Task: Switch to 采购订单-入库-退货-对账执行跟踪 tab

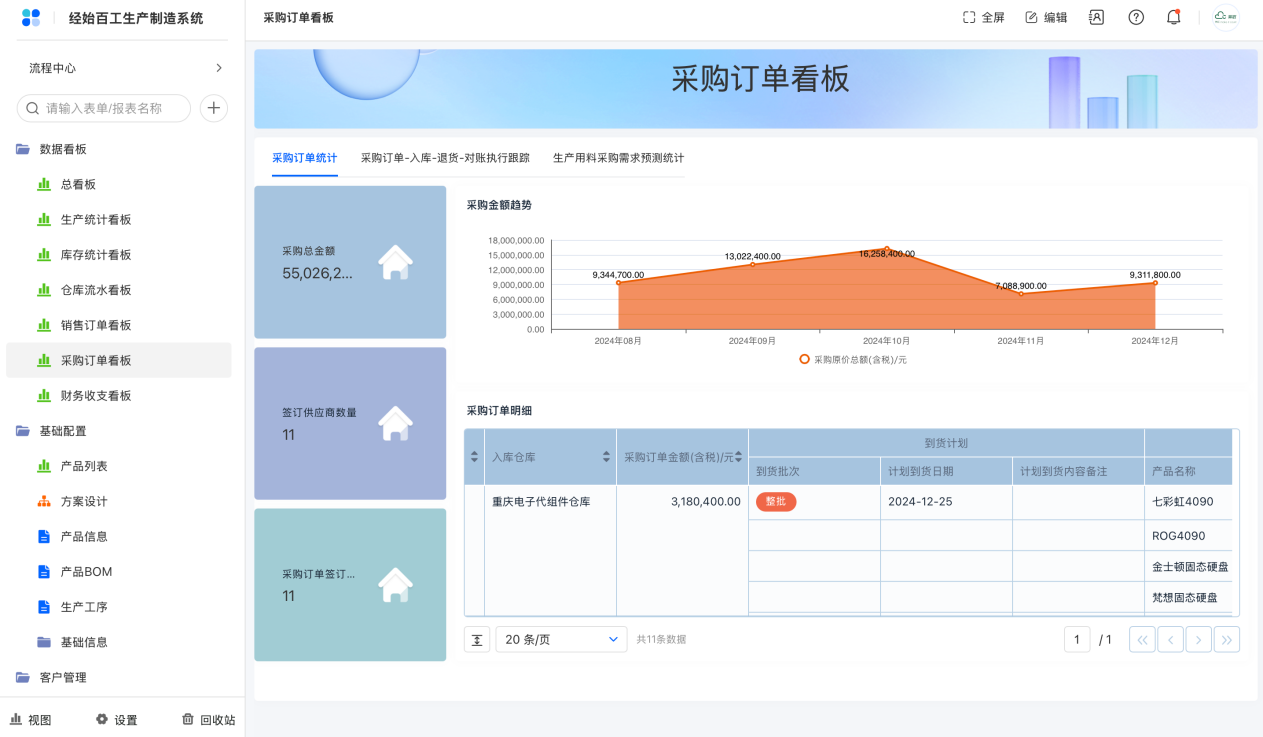Action: pyautogui.click(x=445, y=158)
